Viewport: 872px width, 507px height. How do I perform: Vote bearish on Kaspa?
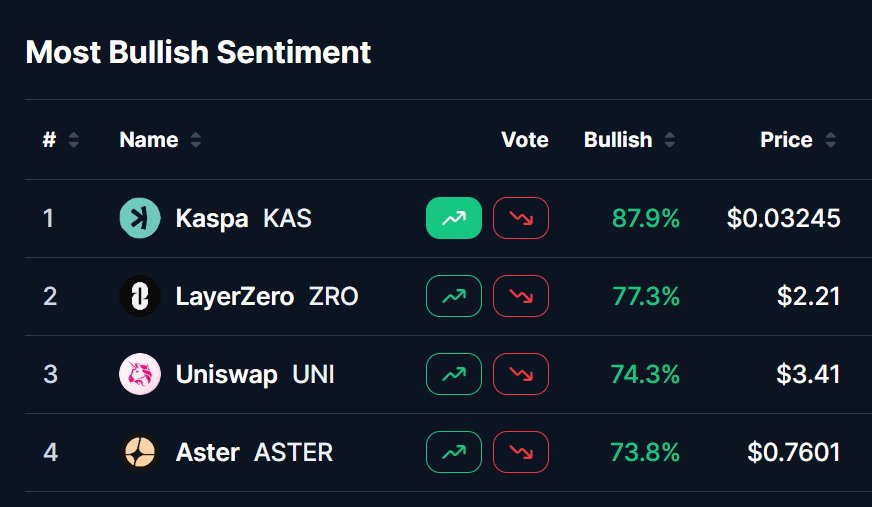pyautogui.click(x=521, y=218)
